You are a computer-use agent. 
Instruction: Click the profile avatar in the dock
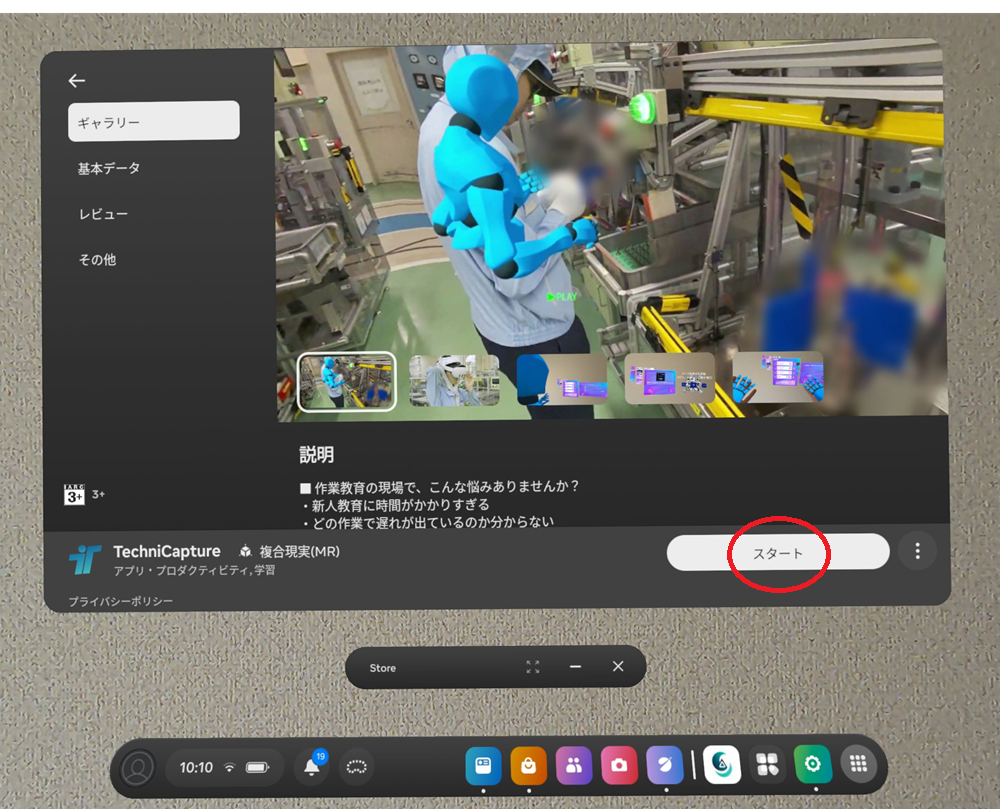point(137,768)
